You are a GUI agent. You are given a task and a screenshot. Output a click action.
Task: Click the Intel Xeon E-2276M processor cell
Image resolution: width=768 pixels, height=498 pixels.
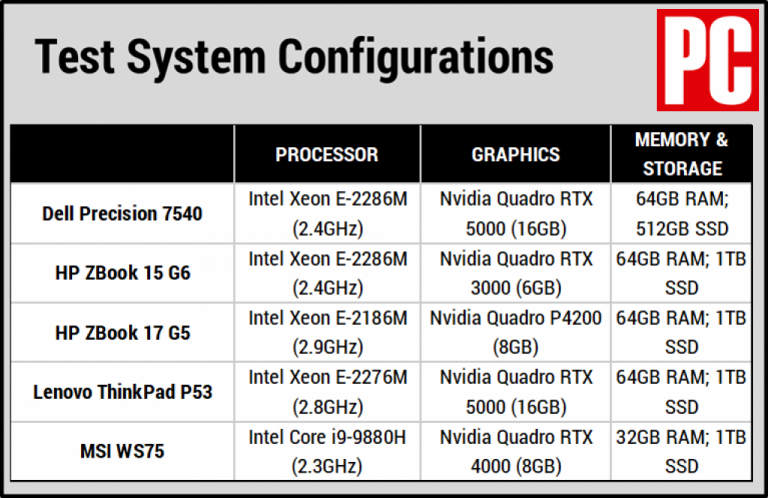click(x=327, y=392)
